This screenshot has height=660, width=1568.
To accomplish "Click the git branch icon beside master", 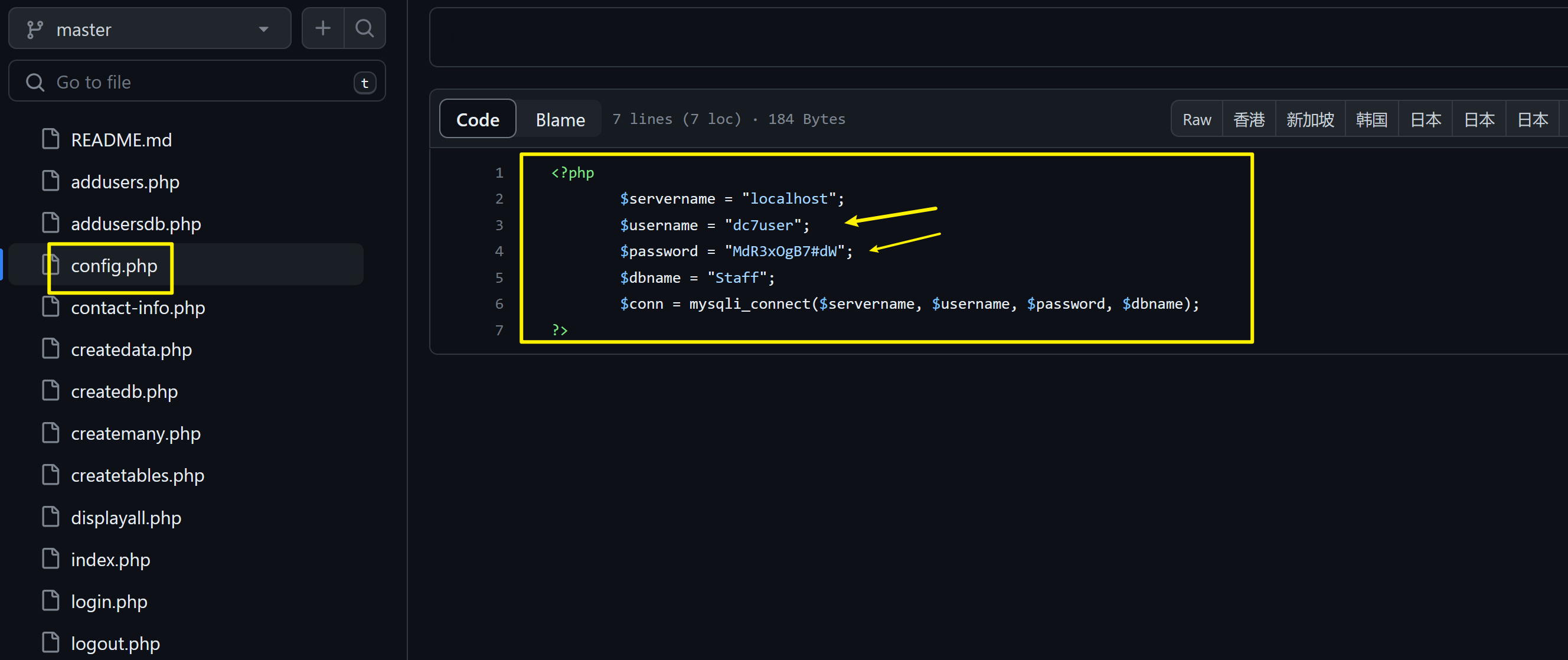I will point(35,30).
